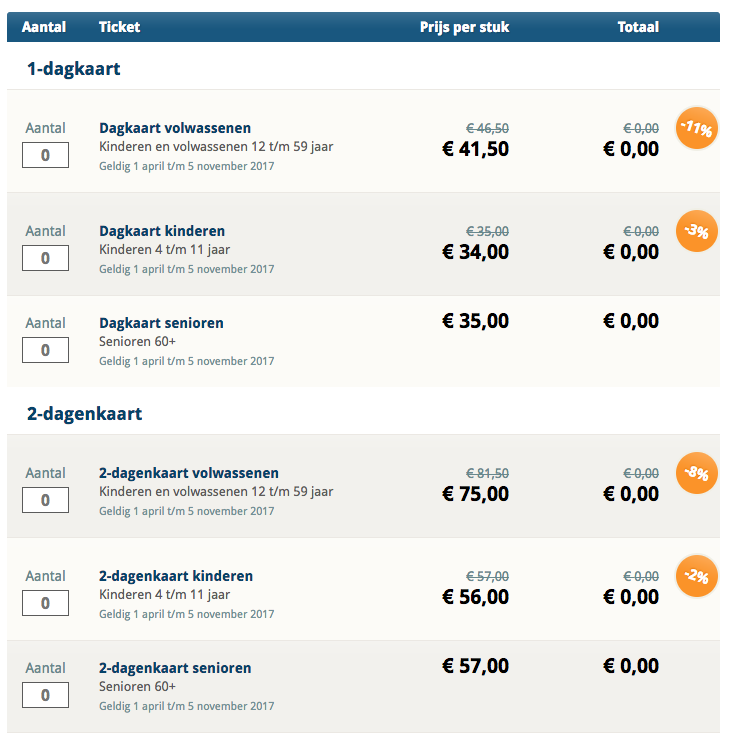Image resolution: width=731 pixels, height=744 pixels.
Task: Focus the Dagkaart kinderen quantity field
Action: coord(45,258)
